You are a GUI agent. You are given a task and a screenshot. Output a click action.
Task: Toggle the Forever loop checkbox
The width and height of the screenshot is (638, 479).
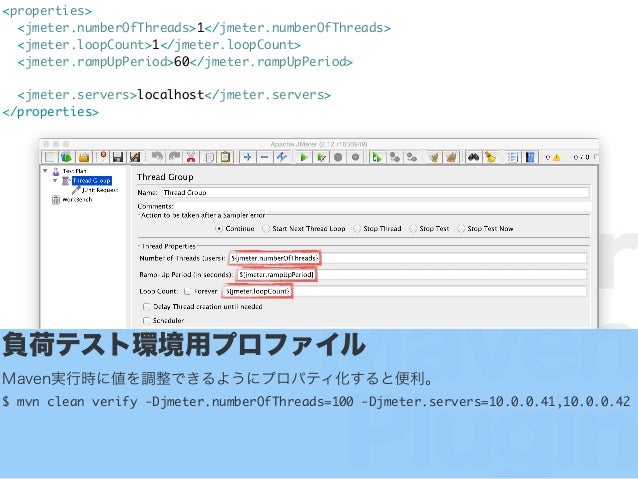click(188, 291)
